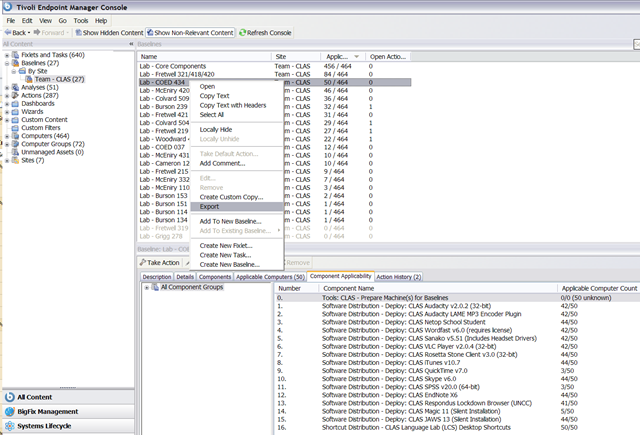Click the Unmanaged Assets icon
The width and height of the screenshot is (640, 435).
(x=15, y=151)
